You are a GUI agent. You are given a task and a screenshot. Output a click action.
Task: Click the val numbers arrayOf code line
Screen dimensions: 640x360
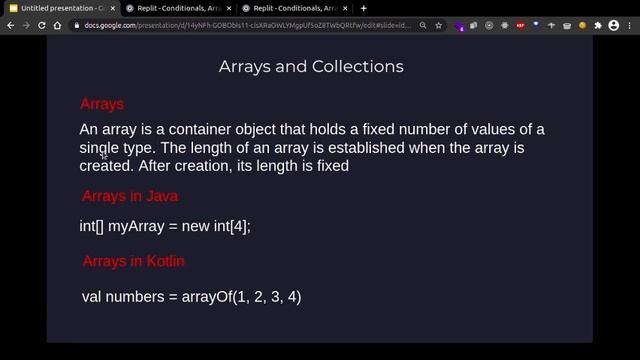191,297
